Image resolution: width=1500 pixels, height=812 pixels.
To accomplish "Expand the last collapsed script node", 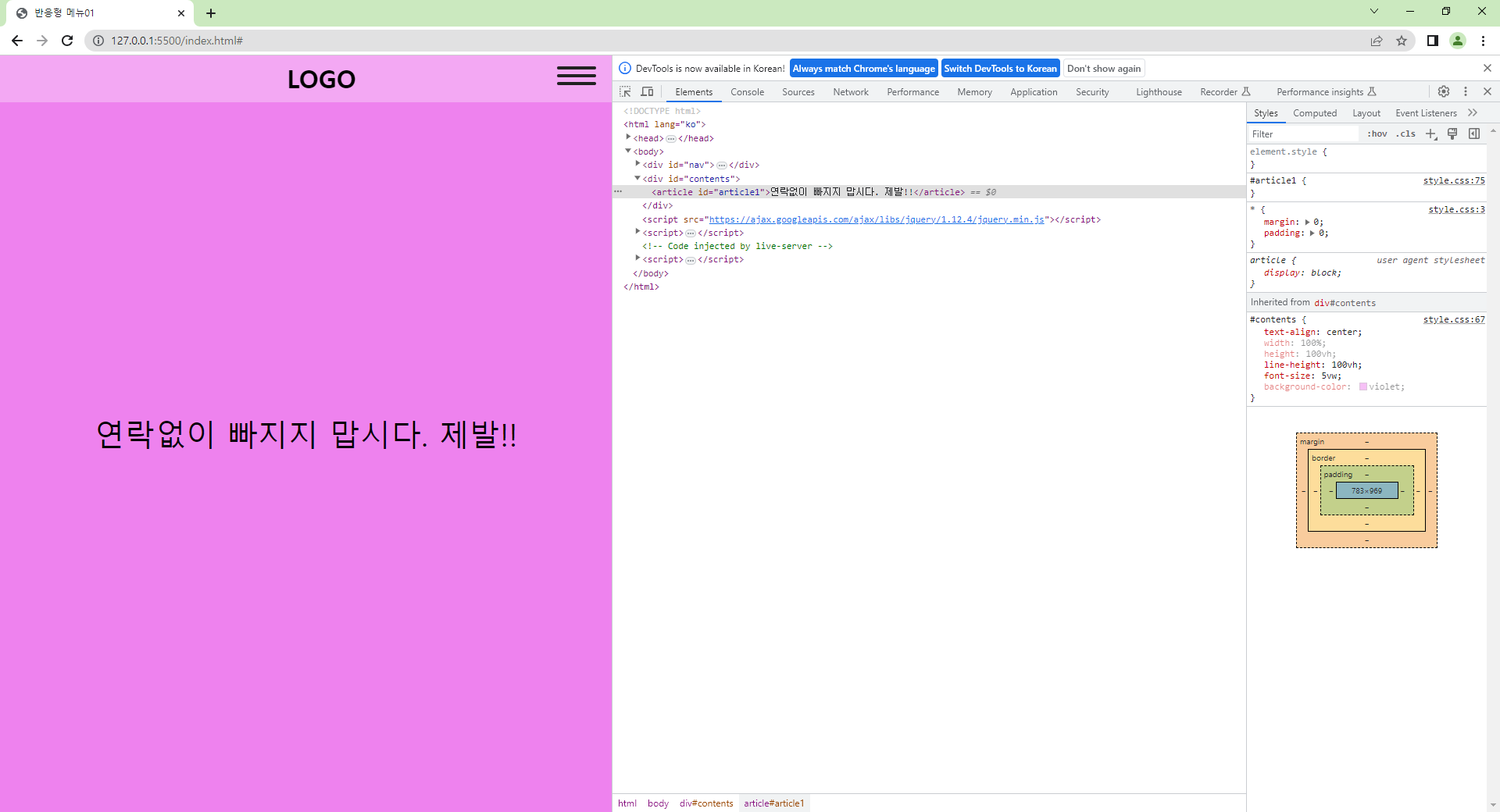I will coord(637,258).
